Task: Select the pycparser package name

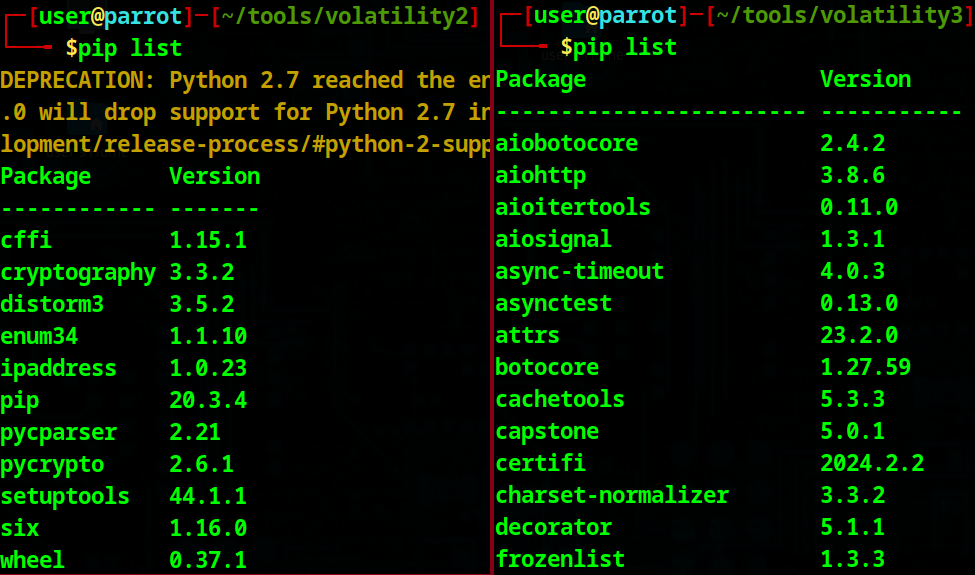Action: coord(58,433)
